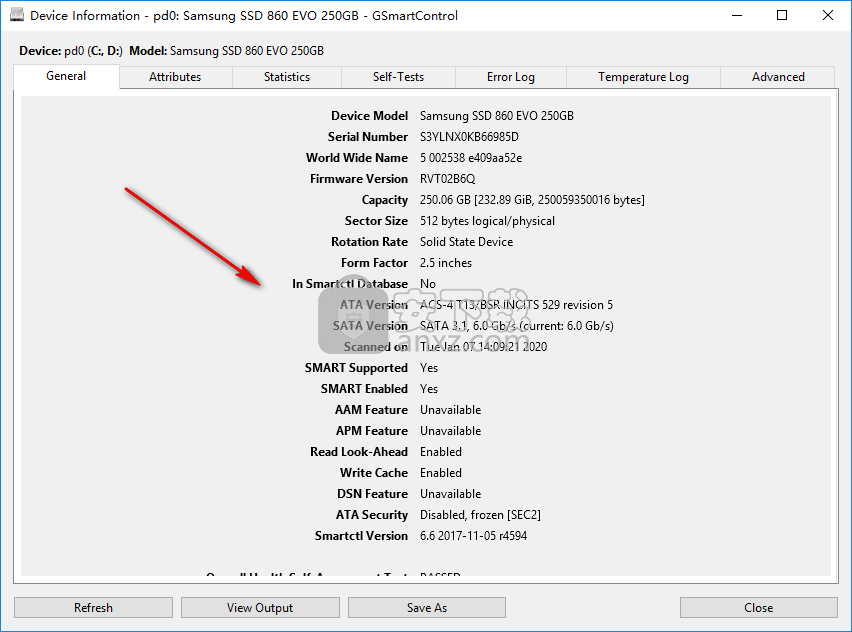852x632 pixels.
Task: View the Temperature Log tab
Action: coord(643,77)
